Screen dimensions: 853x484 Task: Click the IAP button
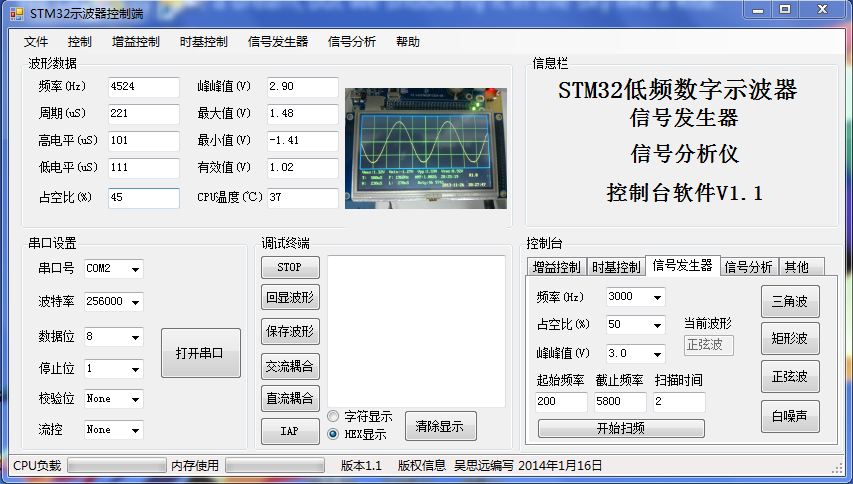[290, 431]
